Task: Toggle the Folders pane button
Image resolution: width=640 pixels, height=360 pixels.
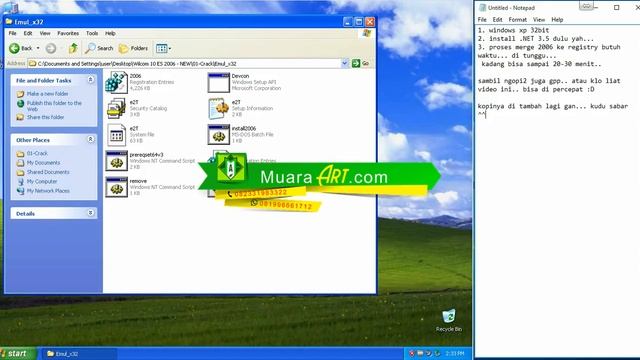Action: [133, 48]
